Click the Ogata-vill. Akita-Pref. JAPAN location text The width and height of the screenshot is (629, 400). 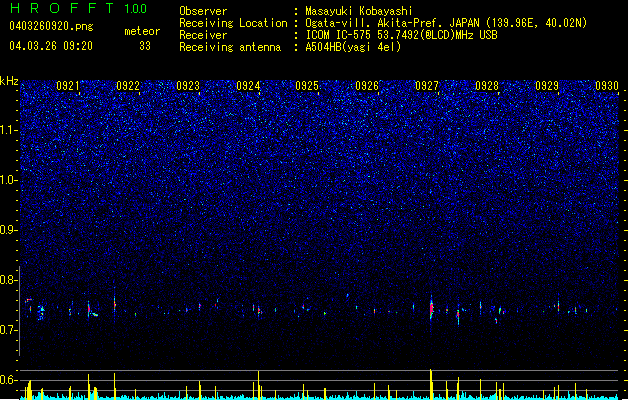point(446,23)
